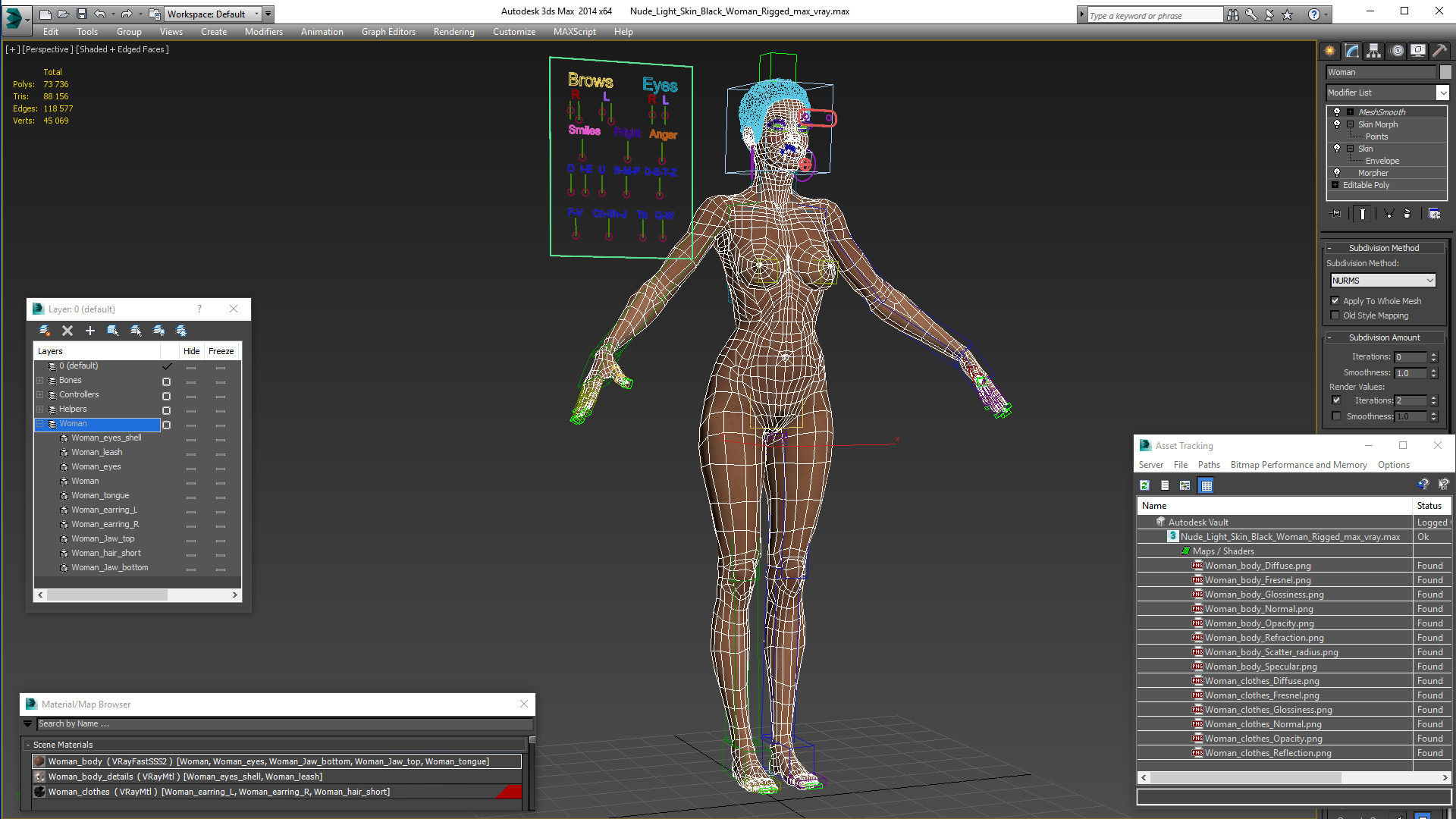Click the Save File floppy icon
This screenshot has width=1456, height=819.
81,14
